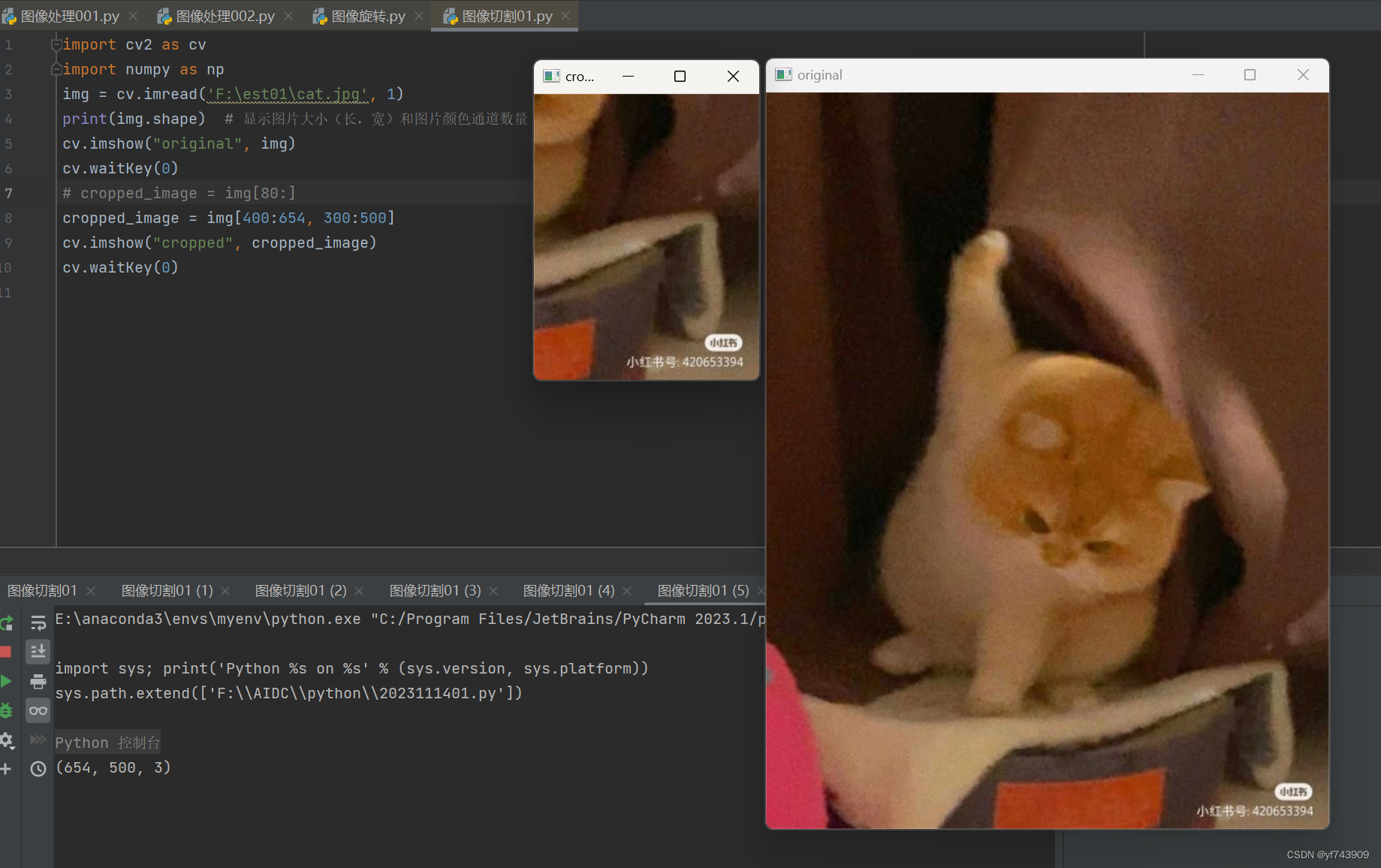
Task: Close the original image window
Action: click(x=1303, y=75)
